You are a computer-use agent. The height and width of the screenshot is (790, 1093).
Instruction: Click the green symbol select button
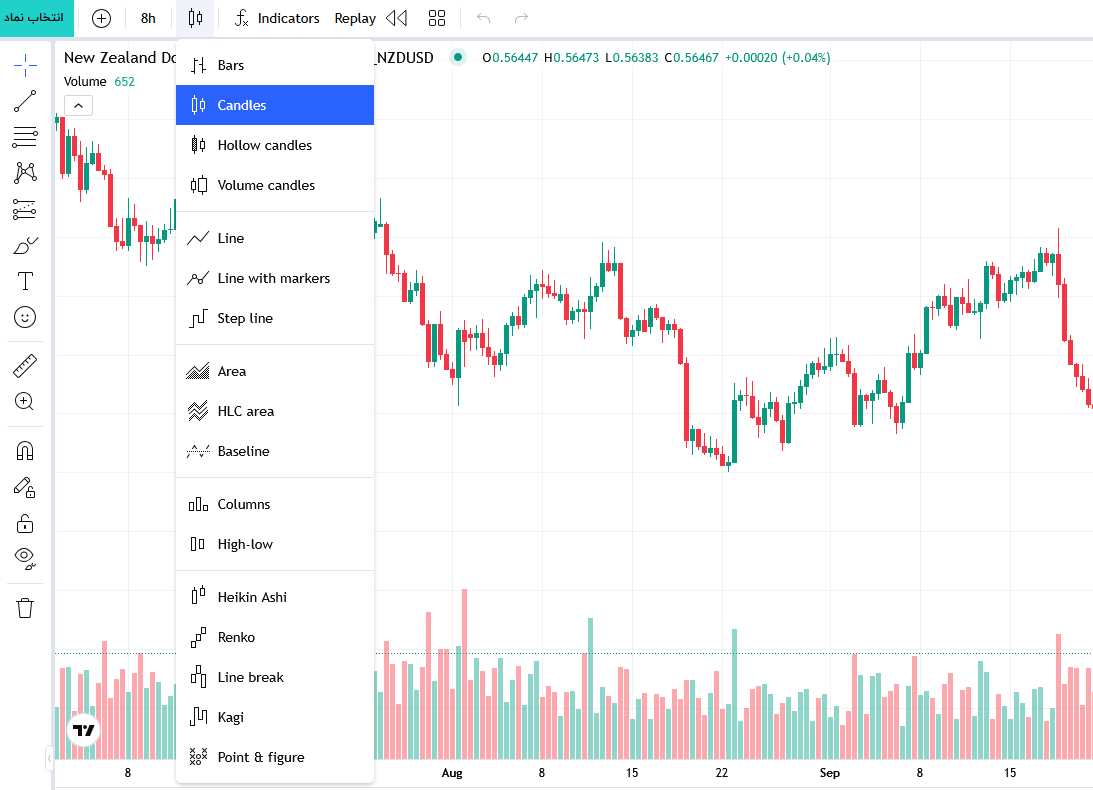coord(37,18)
